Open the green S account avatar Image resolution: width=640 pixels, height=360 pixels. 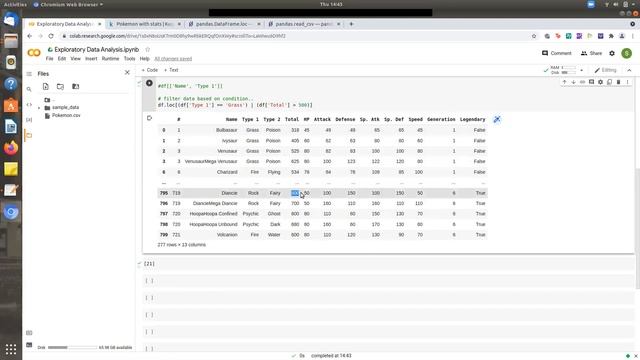(627, 53)
